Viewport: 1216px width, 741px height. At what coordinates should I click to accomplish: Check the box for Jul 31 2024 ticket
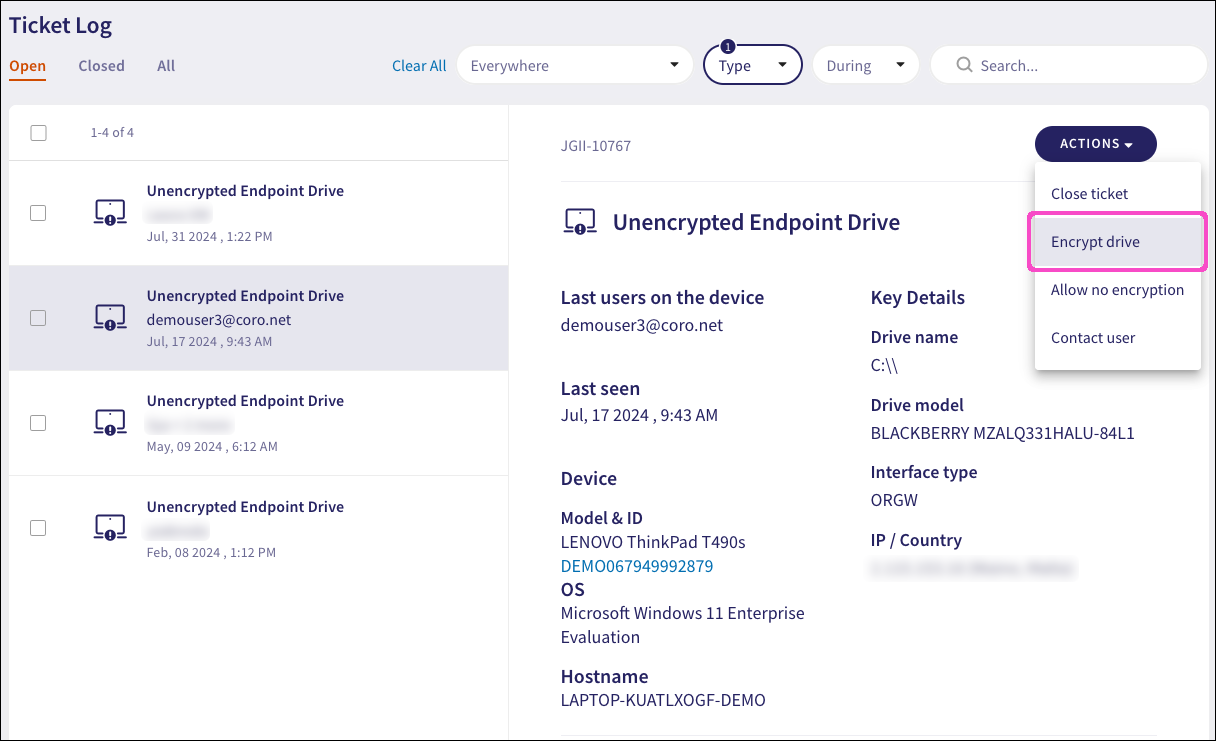(38, 213)
